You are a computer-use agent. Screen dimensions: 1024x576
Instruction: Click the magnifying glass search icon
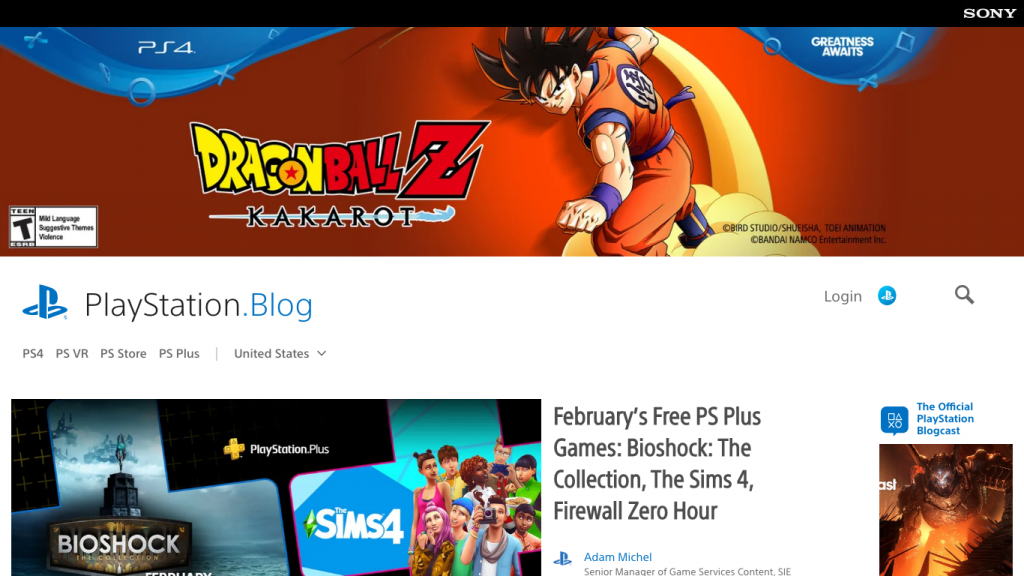(964, 295)
